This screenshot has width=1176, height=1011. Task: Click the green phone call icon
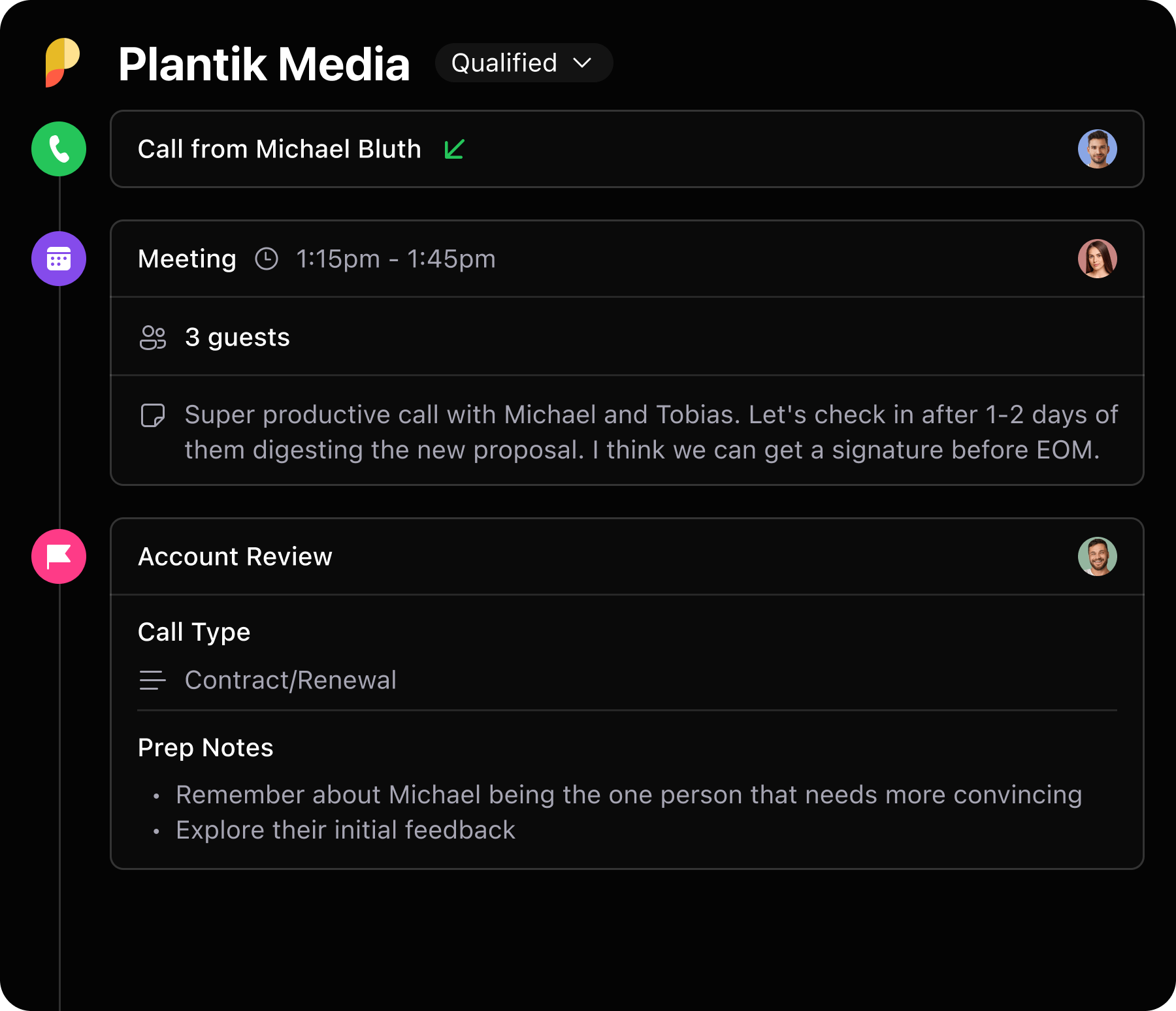coord(59,149)
